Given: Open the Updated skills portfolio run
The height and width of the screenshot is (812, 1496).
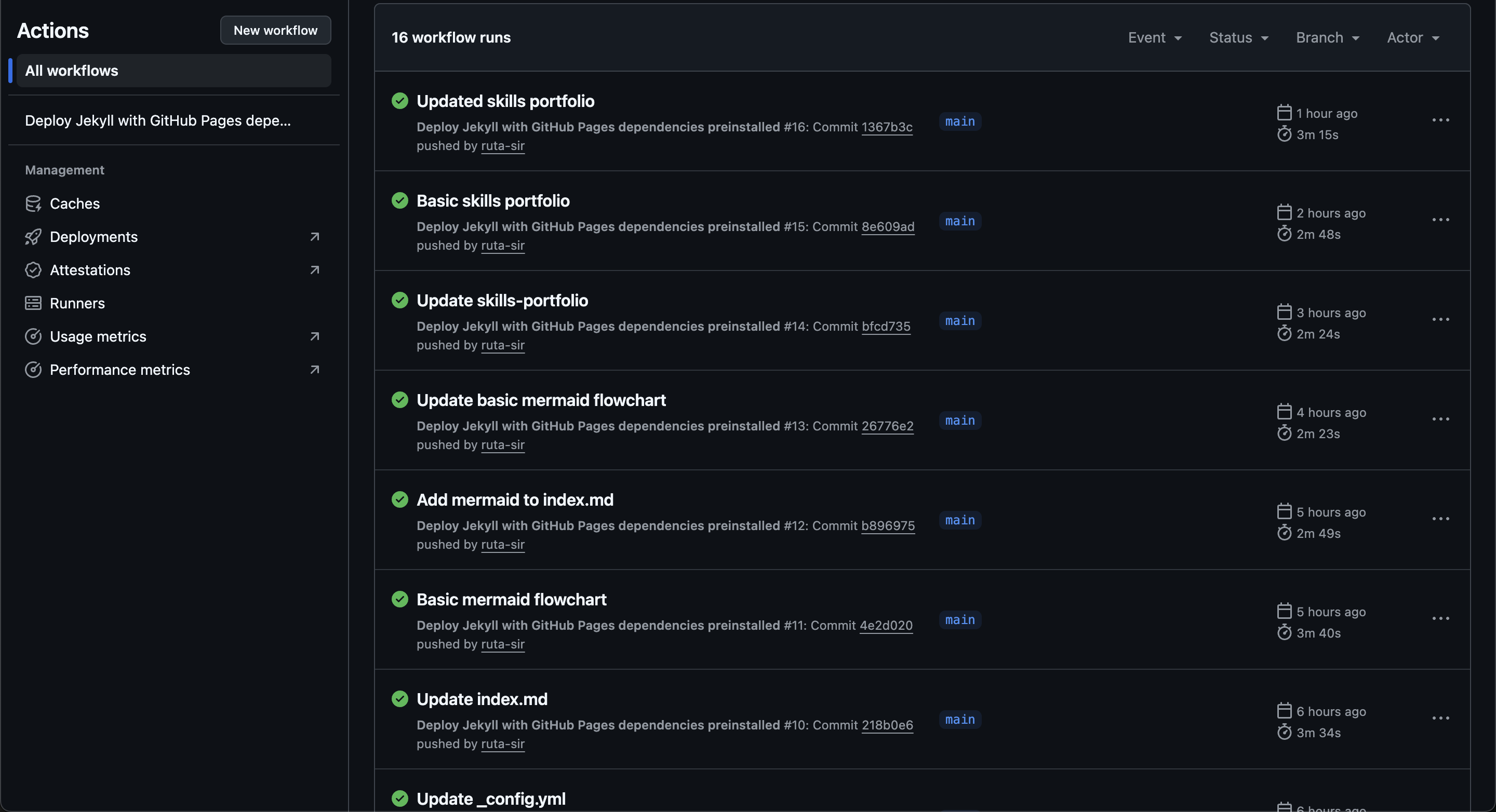Looking at the screenshot, I should pyautogui.click(x=505, y=101).
